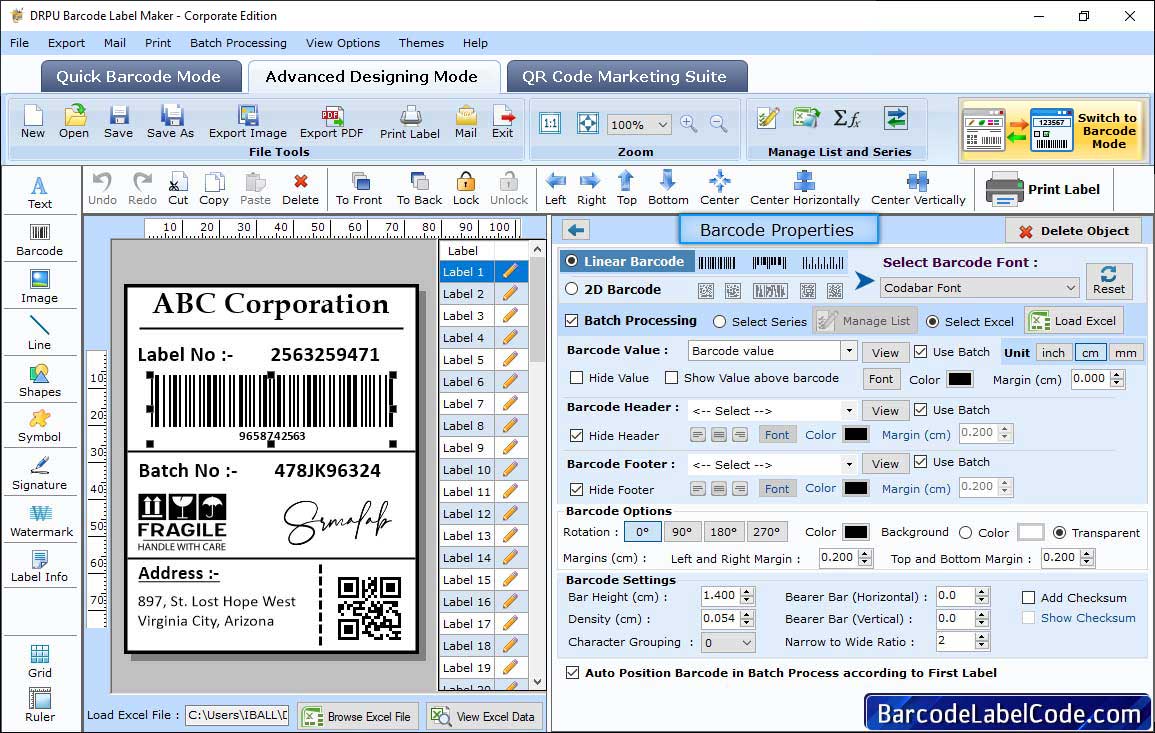The width and height of the screenshot is (1155, 733).
Task: Open the zoom percentage dropdown
Action: click(662, 124)
